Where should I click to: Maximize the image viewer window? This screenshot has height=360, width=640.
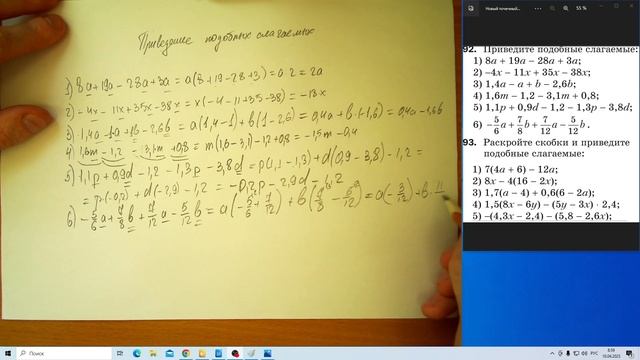616,6
